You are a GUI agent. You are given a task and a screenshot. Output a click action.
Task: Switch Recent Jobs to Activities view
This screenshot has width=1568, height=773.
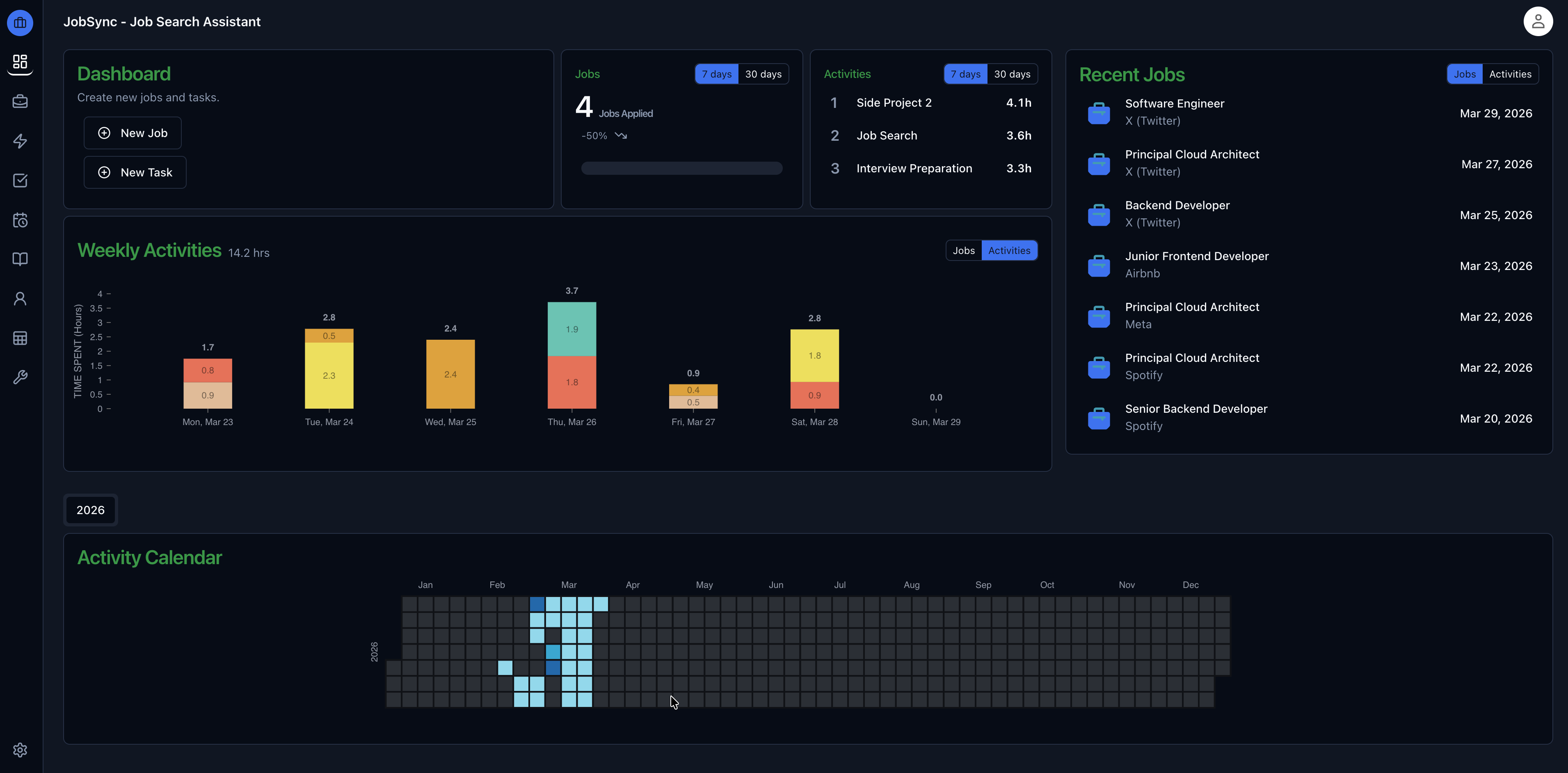coord(1511,73)
